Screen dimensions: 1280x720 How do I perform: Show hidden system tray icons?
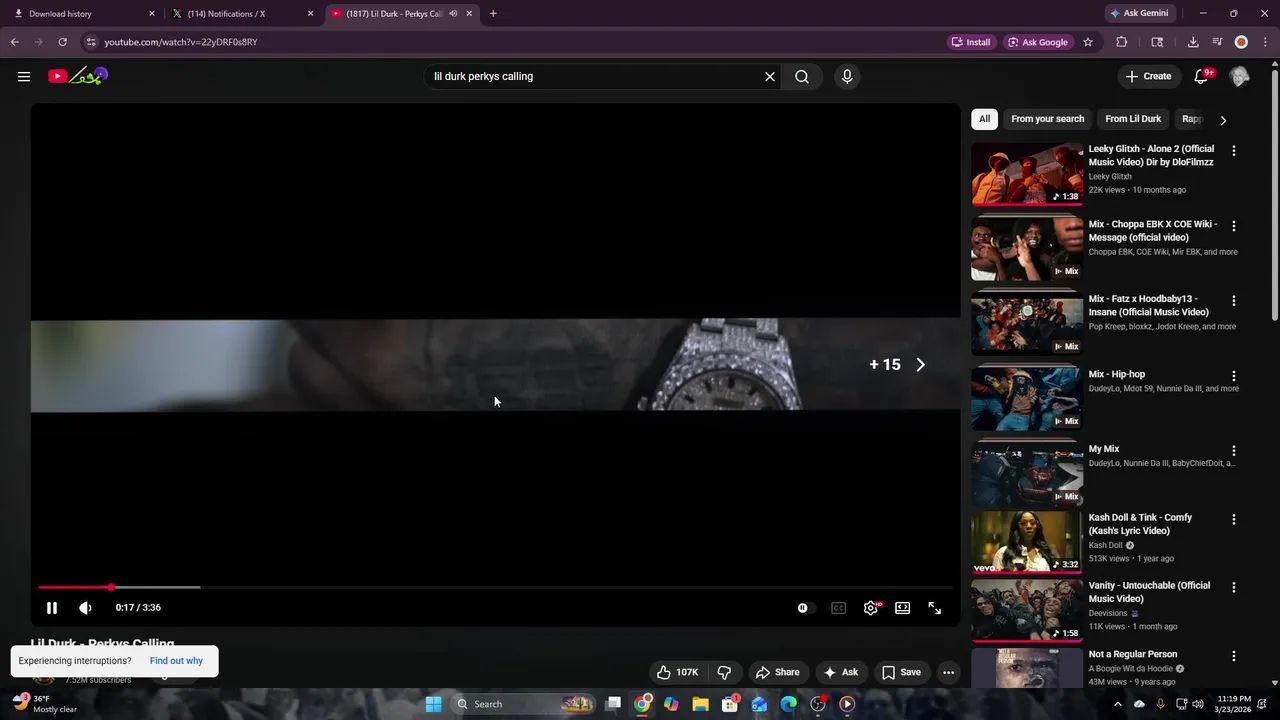pos(1118,704)
